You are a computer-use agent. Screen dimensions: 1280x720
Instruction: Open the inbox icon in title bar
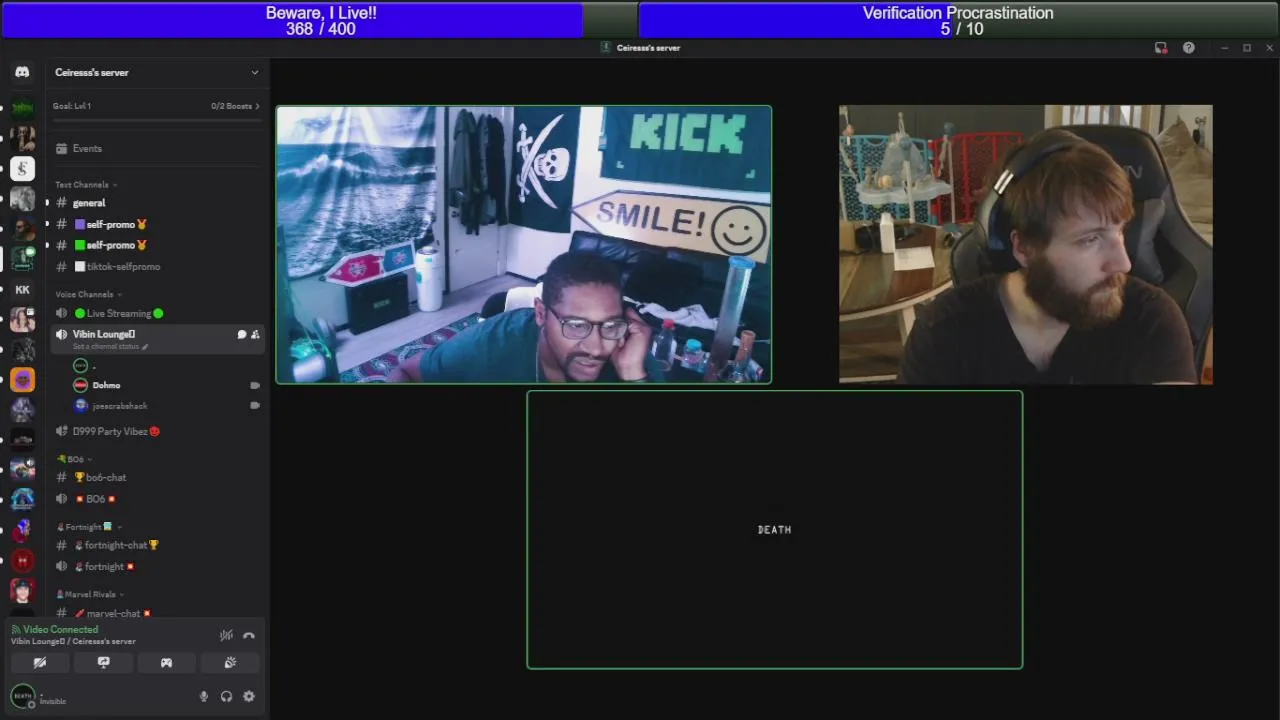1160,48
